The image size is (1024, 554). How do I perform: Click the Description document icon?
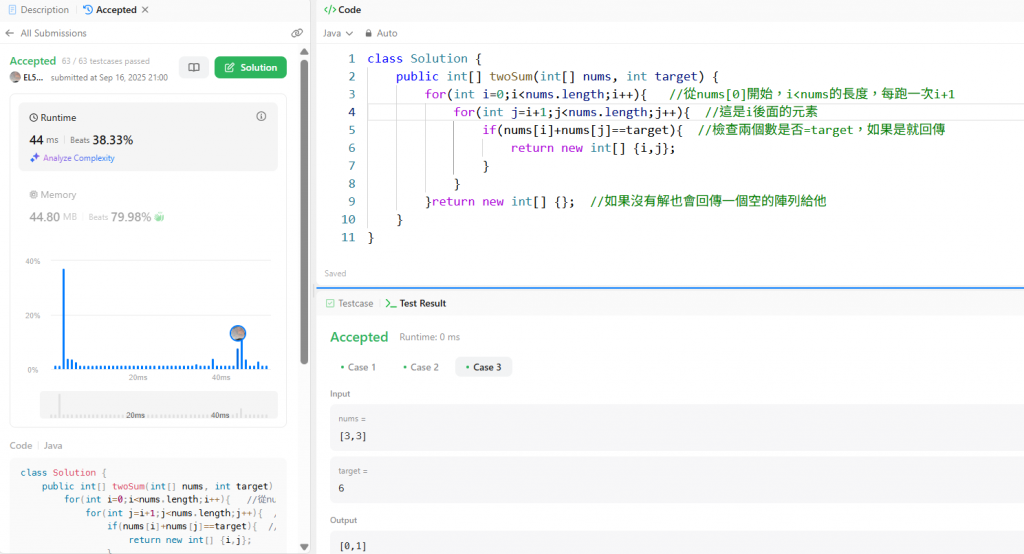12,10
